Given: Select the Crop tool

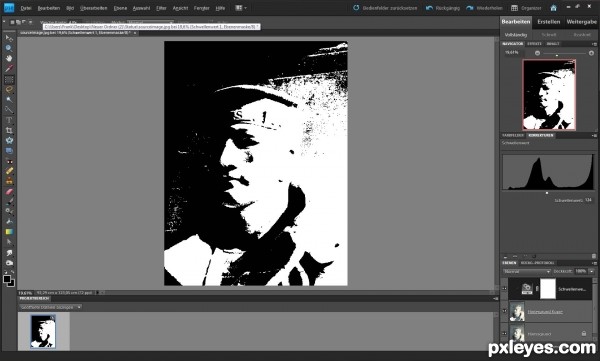Looking at the screenshot, I should [x=9, y=131].
